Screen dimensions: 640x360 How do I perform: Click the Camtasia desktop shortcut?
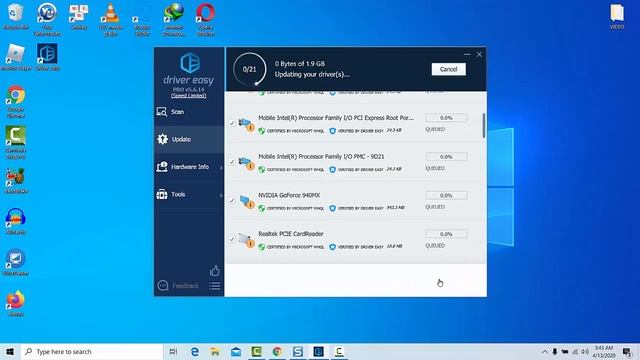coord(16,142)
